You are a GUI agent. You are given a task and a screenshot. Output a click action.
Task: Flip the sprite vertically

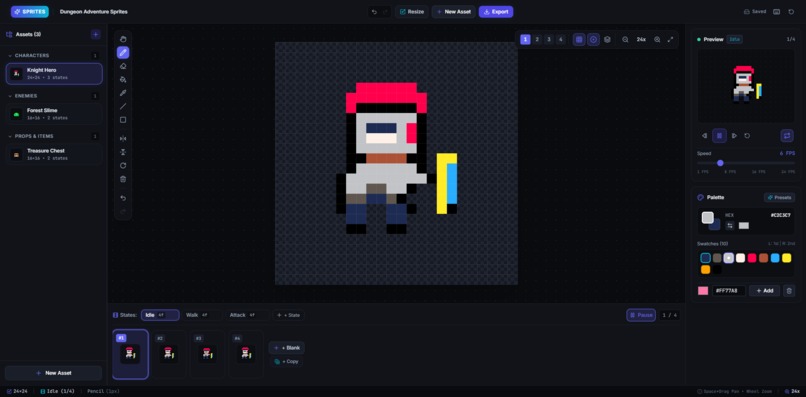[123, 152]
